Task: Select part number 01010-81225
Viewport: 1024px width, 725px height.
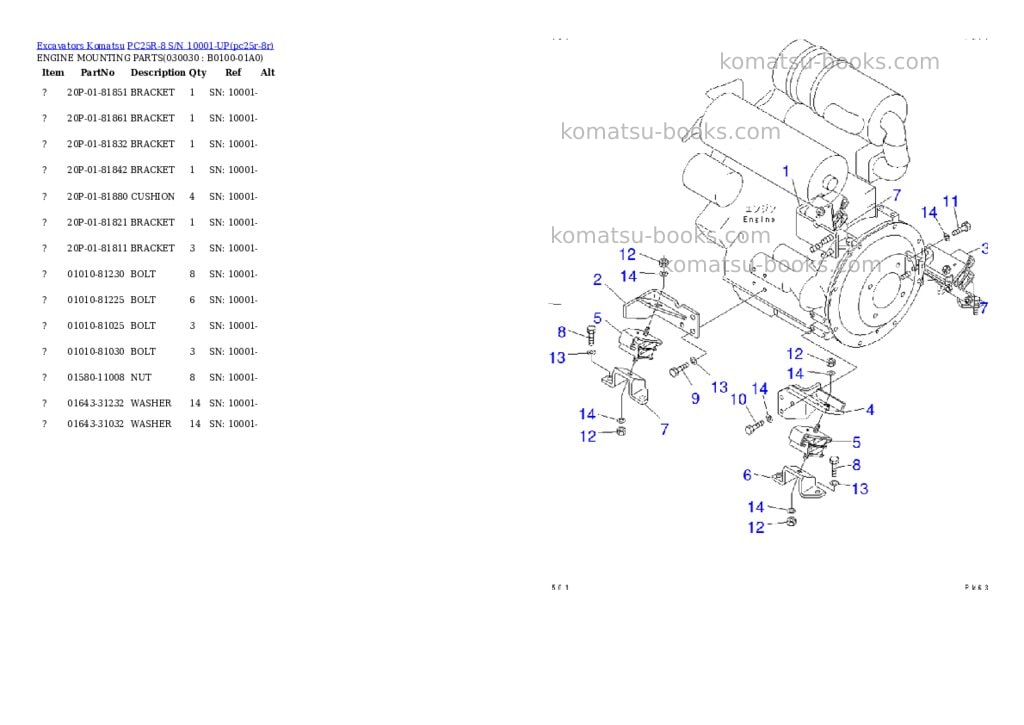Action: coord(96,300)
